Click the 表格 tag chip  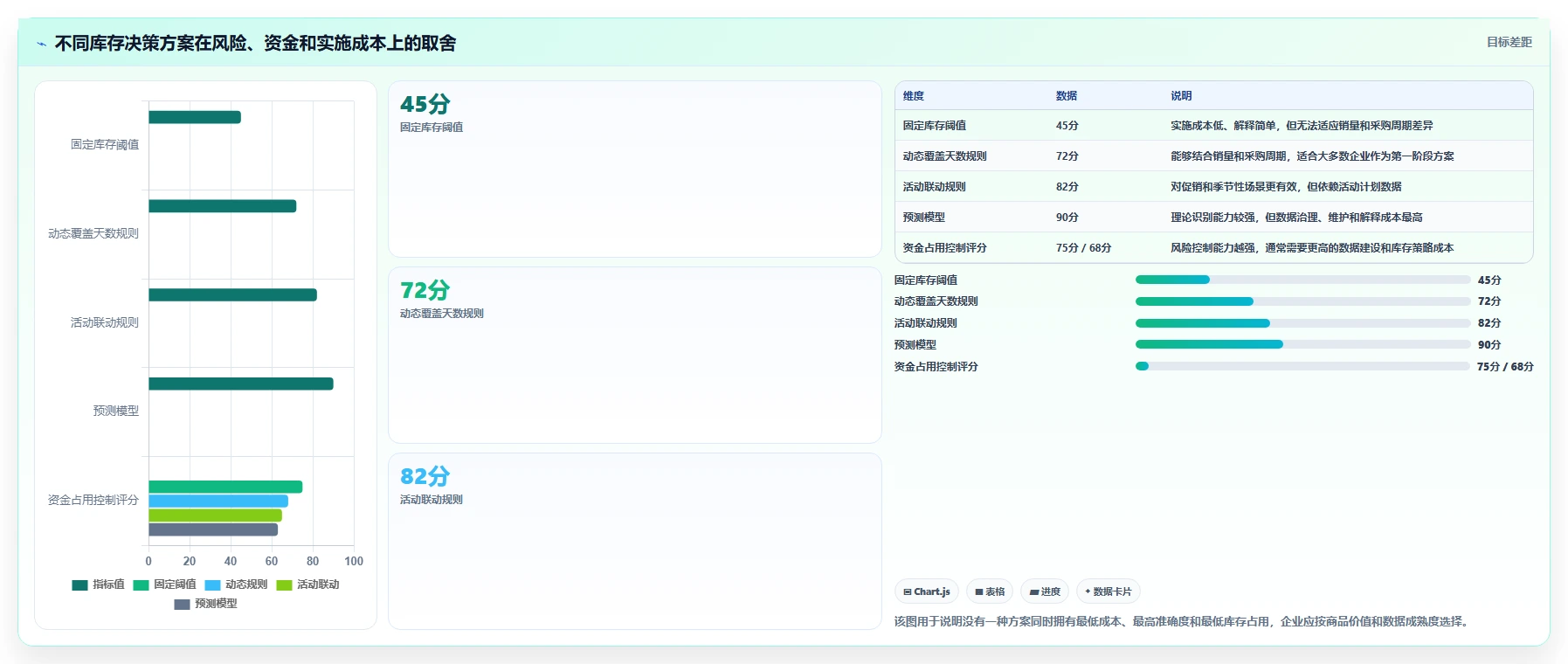[990, 591]
